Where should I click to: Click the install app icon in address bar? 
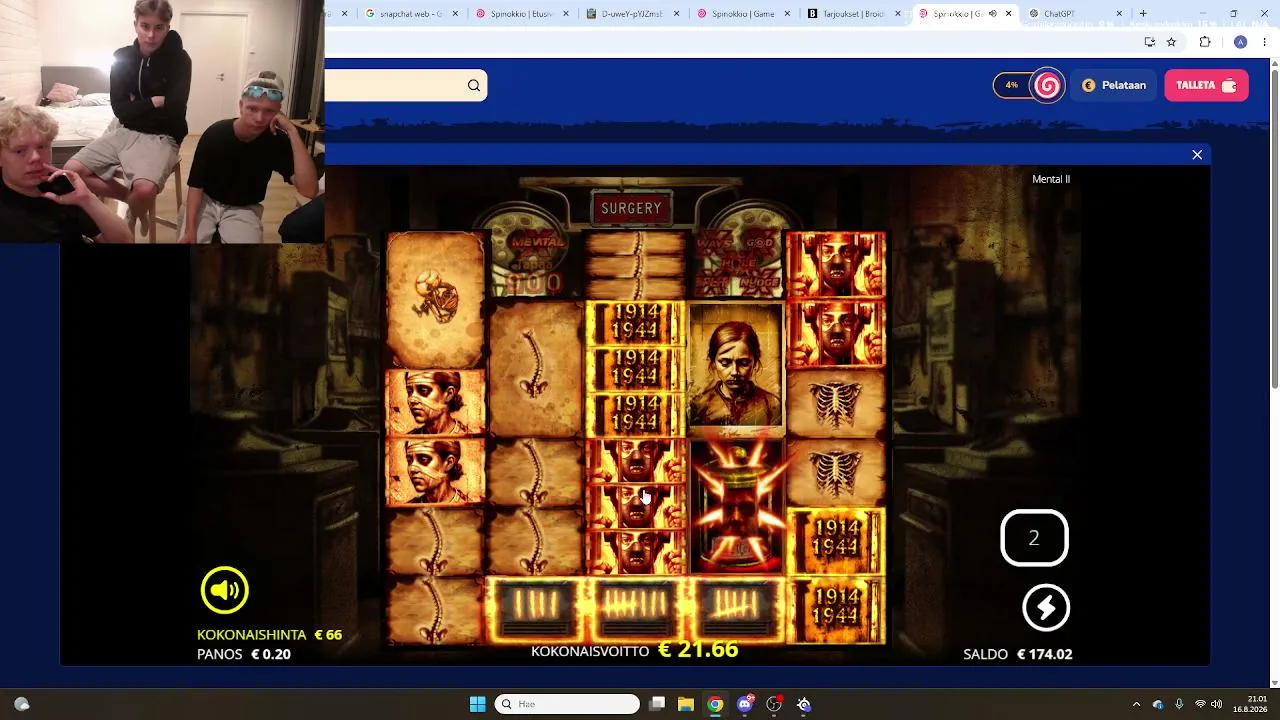(1150, 42)
